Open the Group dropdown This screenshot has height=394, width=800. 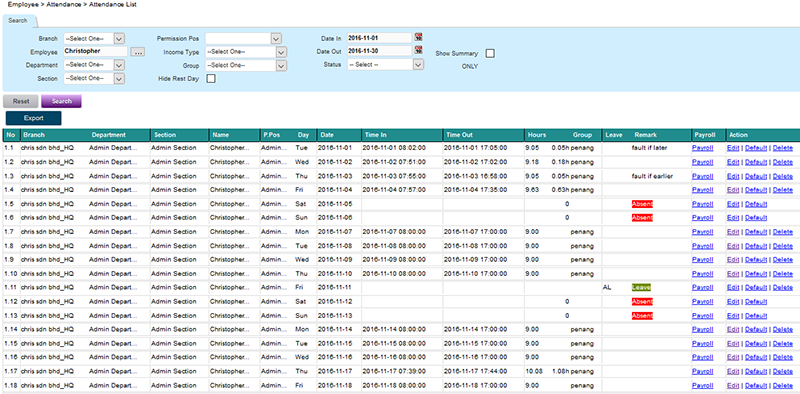(281, 65)
